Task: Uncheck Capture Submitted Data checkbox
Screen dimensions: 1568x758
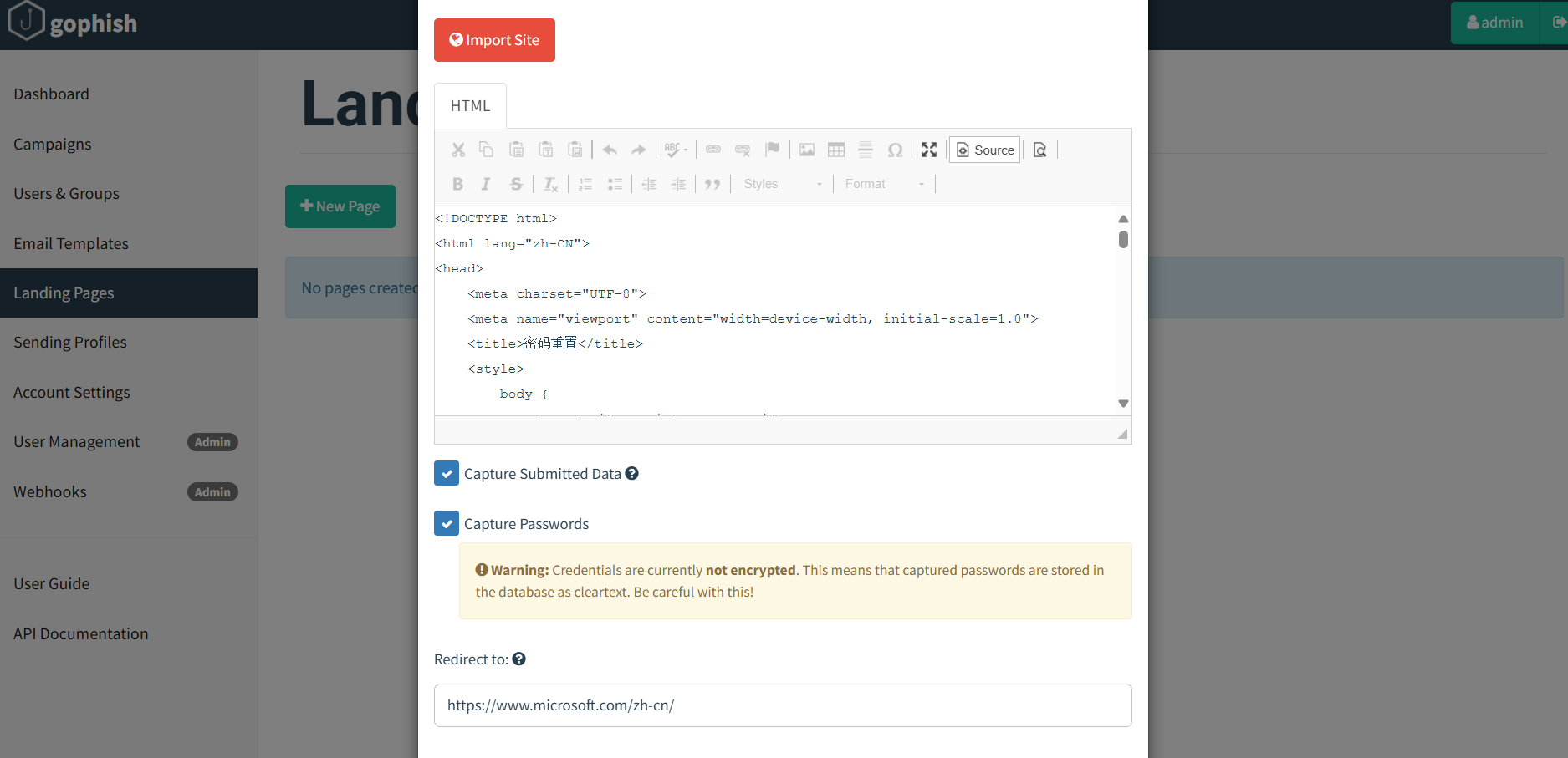Action: [x=447, y=474]
